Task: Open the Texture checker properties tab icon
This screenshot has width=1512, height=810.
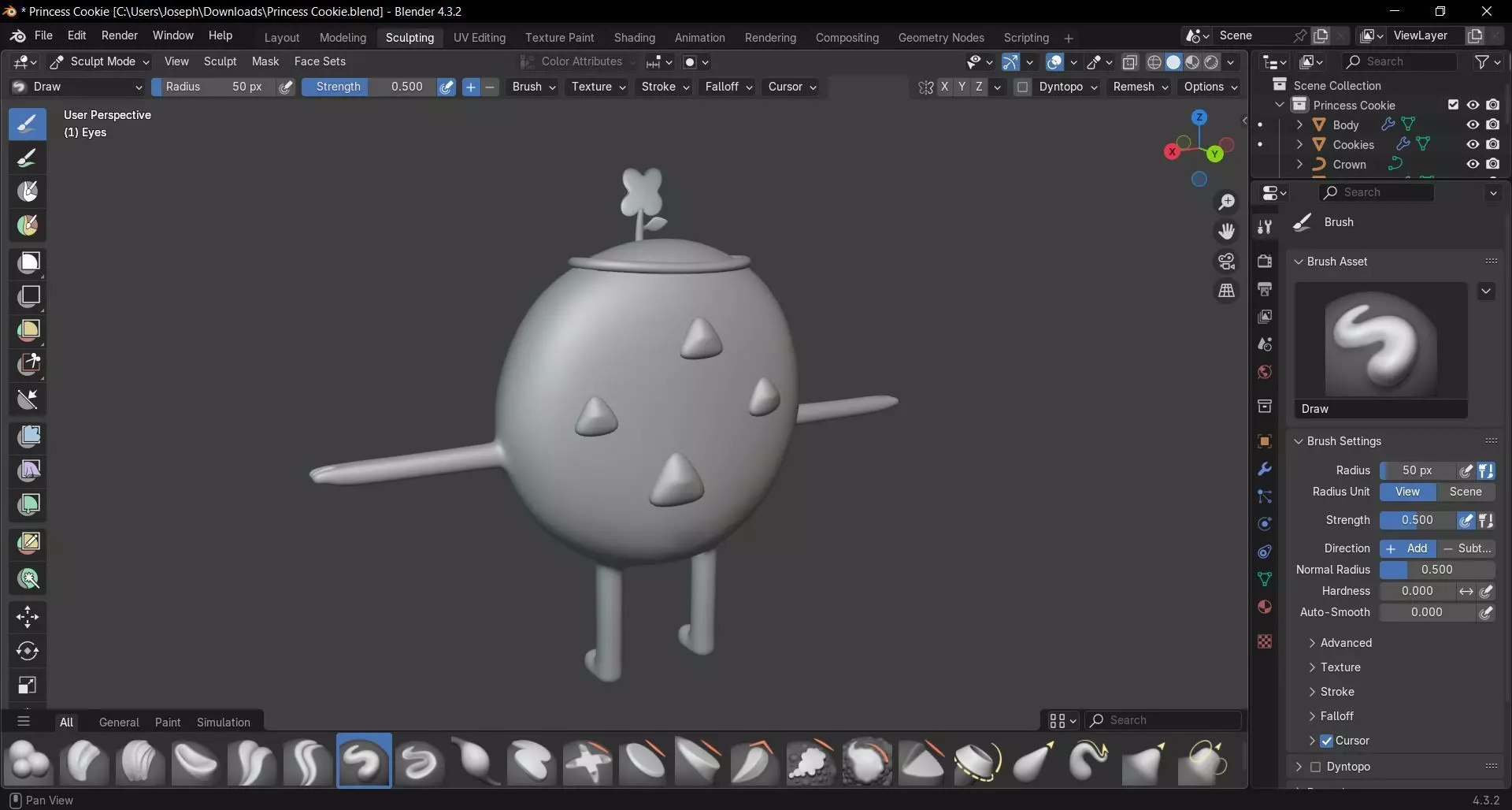Action: point(1265,641)
